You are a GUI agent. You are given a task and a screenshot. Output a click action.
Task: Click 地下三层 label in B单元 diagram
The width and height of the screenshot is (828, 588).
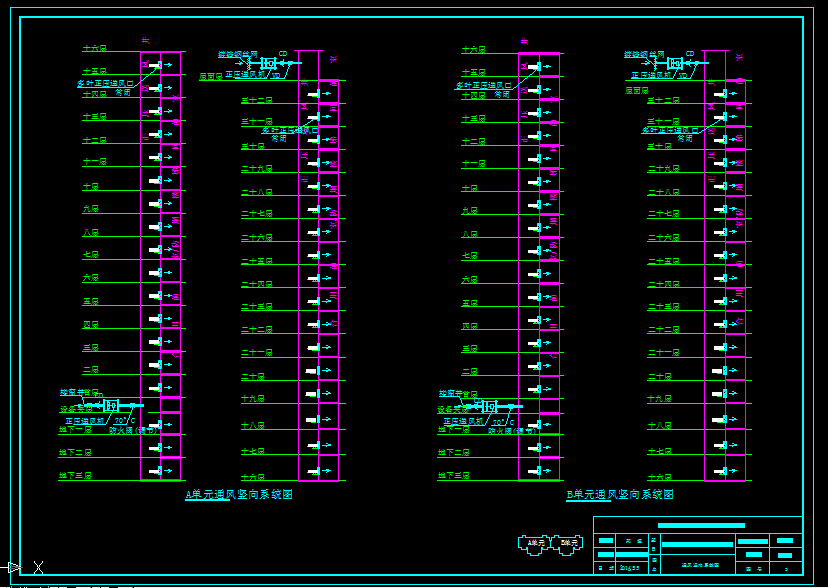[454, 476]
